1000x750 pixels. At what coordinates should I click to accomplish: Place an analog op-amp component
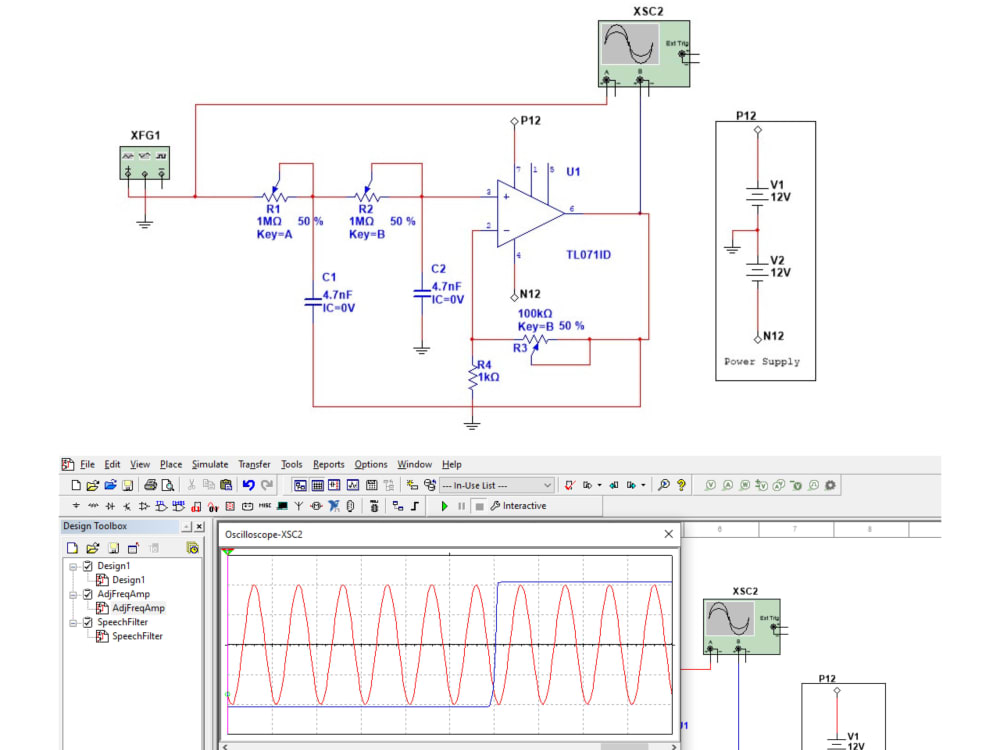[144, 506]
